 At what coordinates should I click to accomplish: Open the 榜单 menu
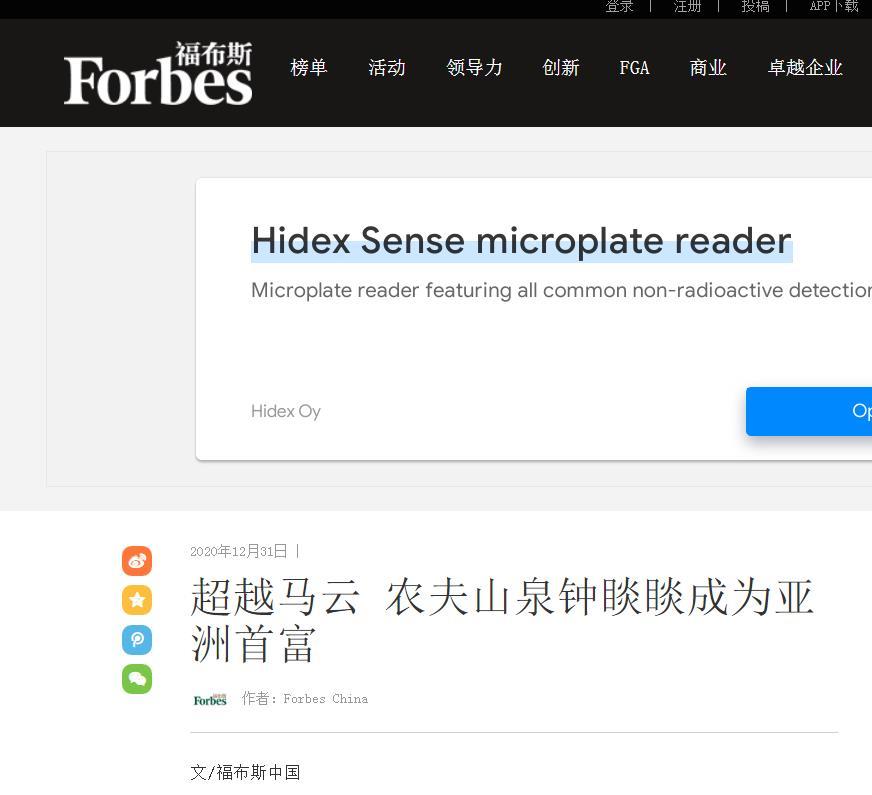click(309, 68)
